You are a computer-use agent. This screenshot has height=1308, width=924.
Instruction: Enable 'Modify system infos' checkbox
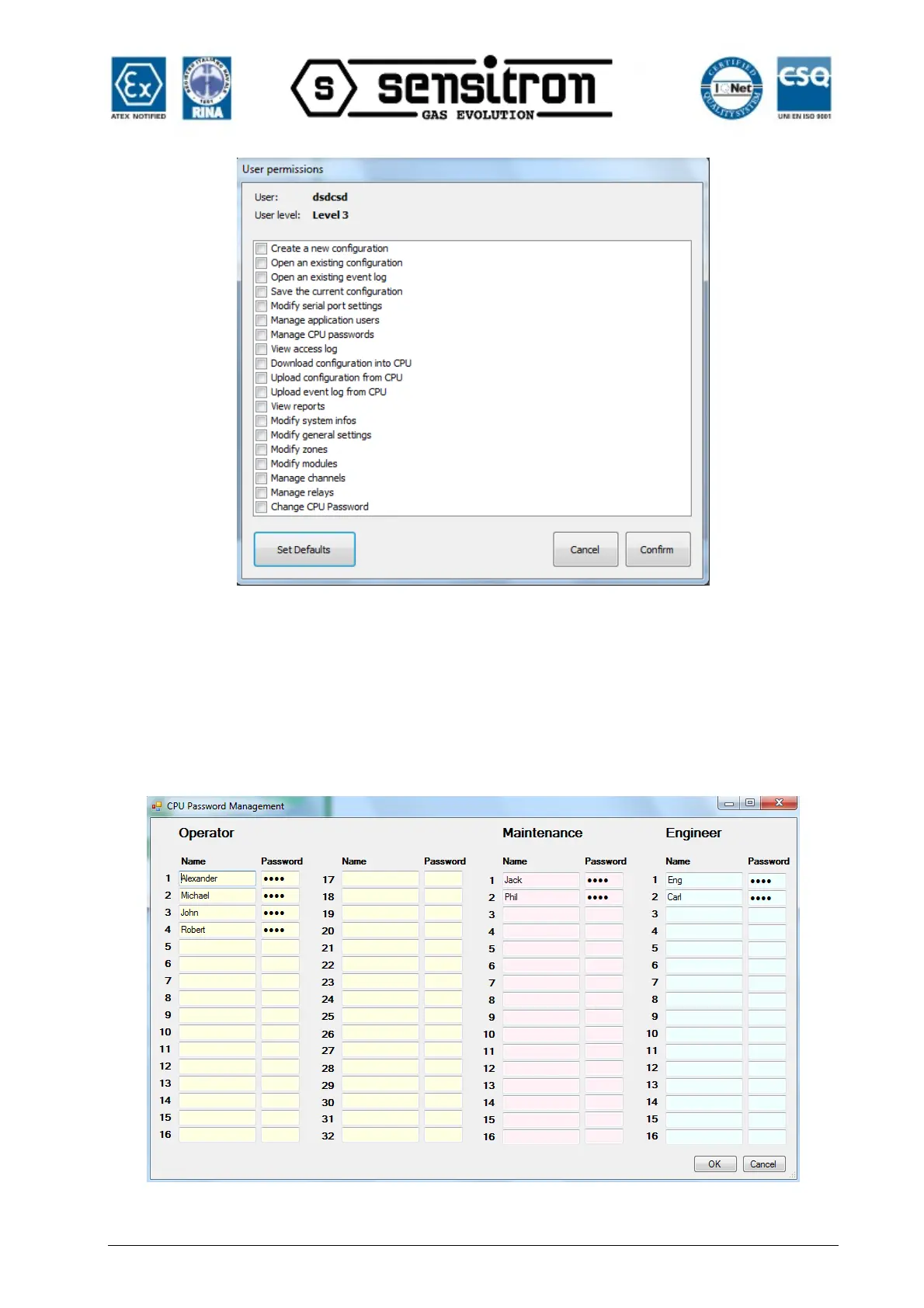click(262, 421)
